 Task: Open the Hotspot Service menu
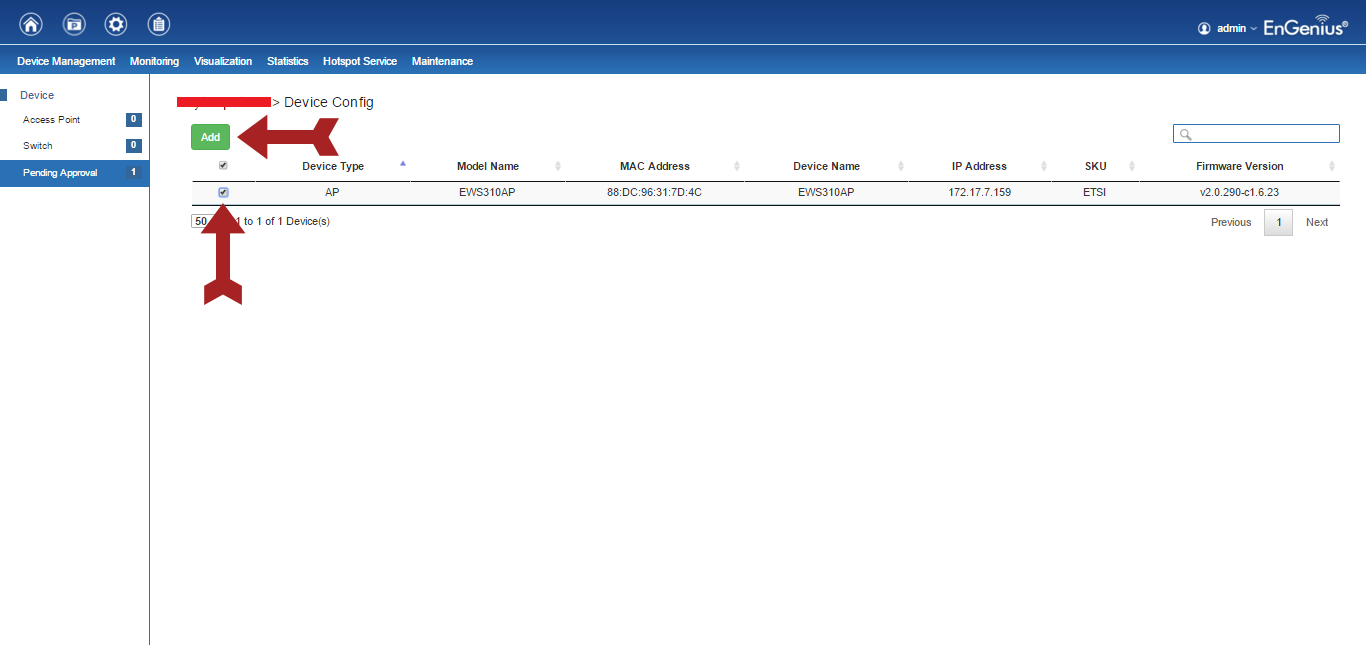359,61
